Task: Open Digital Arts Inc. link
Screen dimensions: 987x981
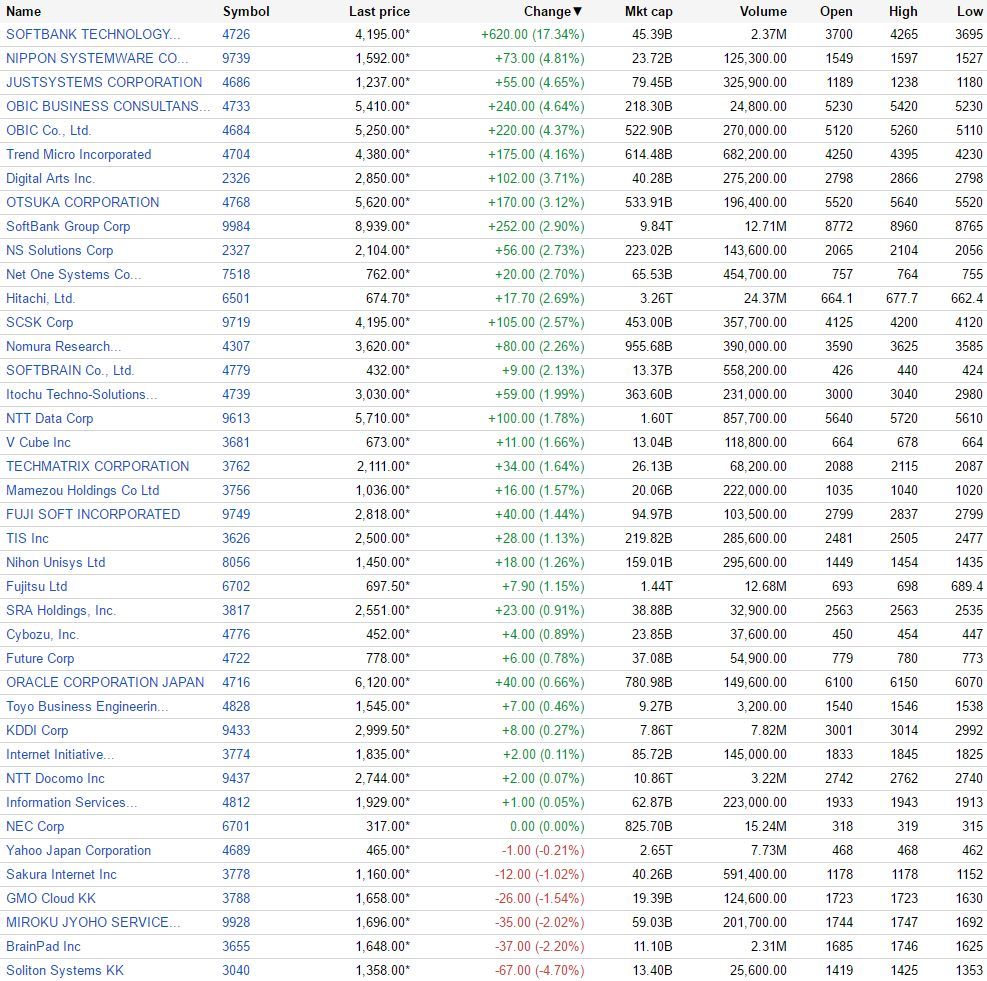Action: tap(50, 178)
